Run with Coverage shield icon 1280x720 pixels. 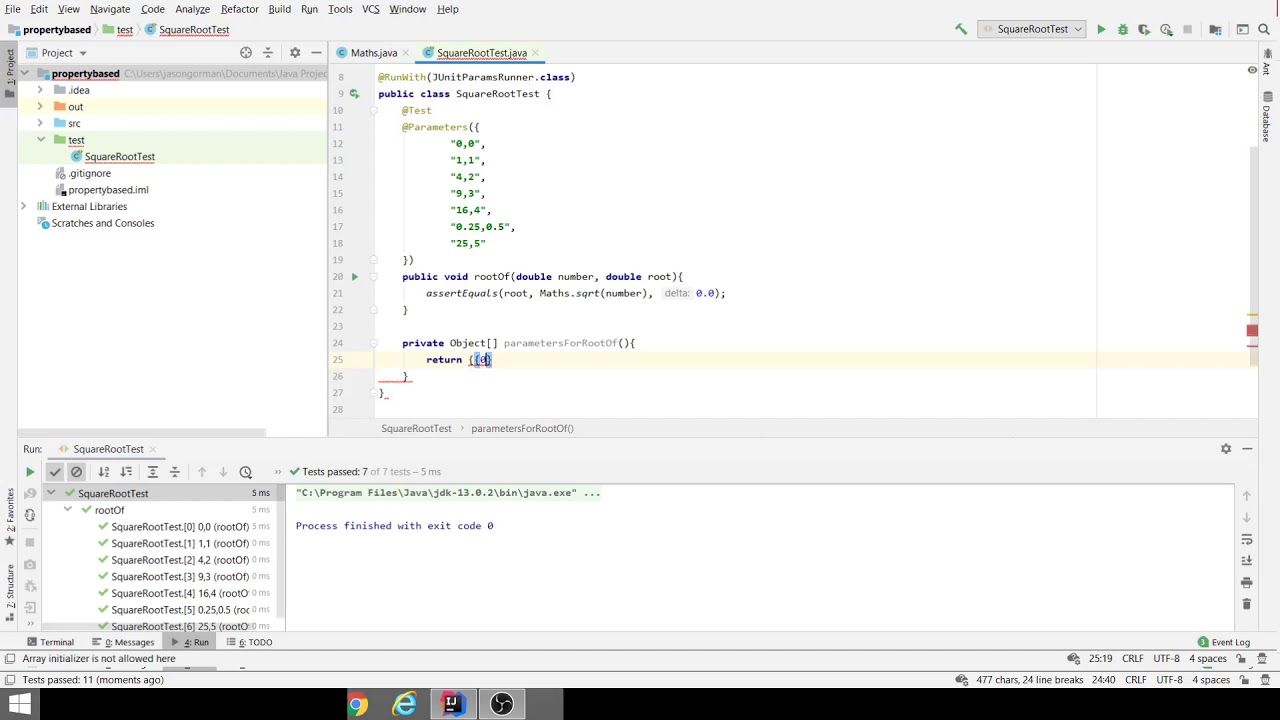(x=1144, y=30)
